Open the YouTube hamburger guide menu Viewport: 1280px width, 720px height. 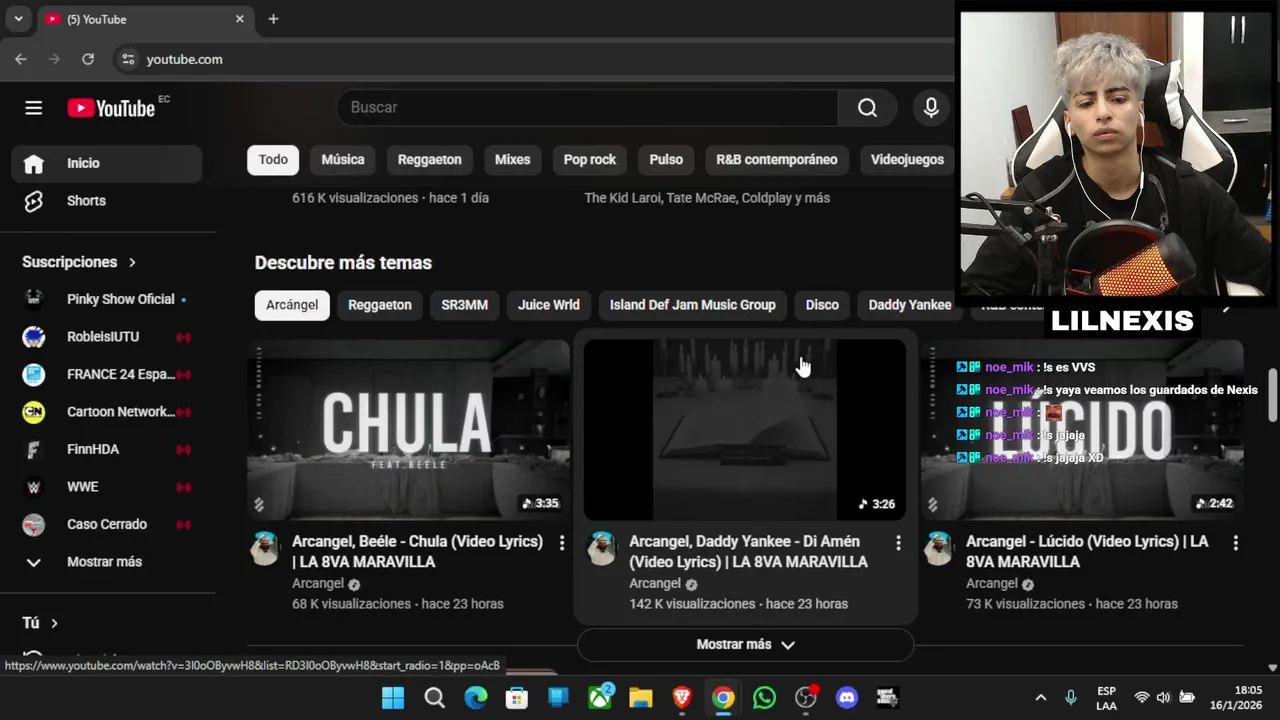(34, 108)
